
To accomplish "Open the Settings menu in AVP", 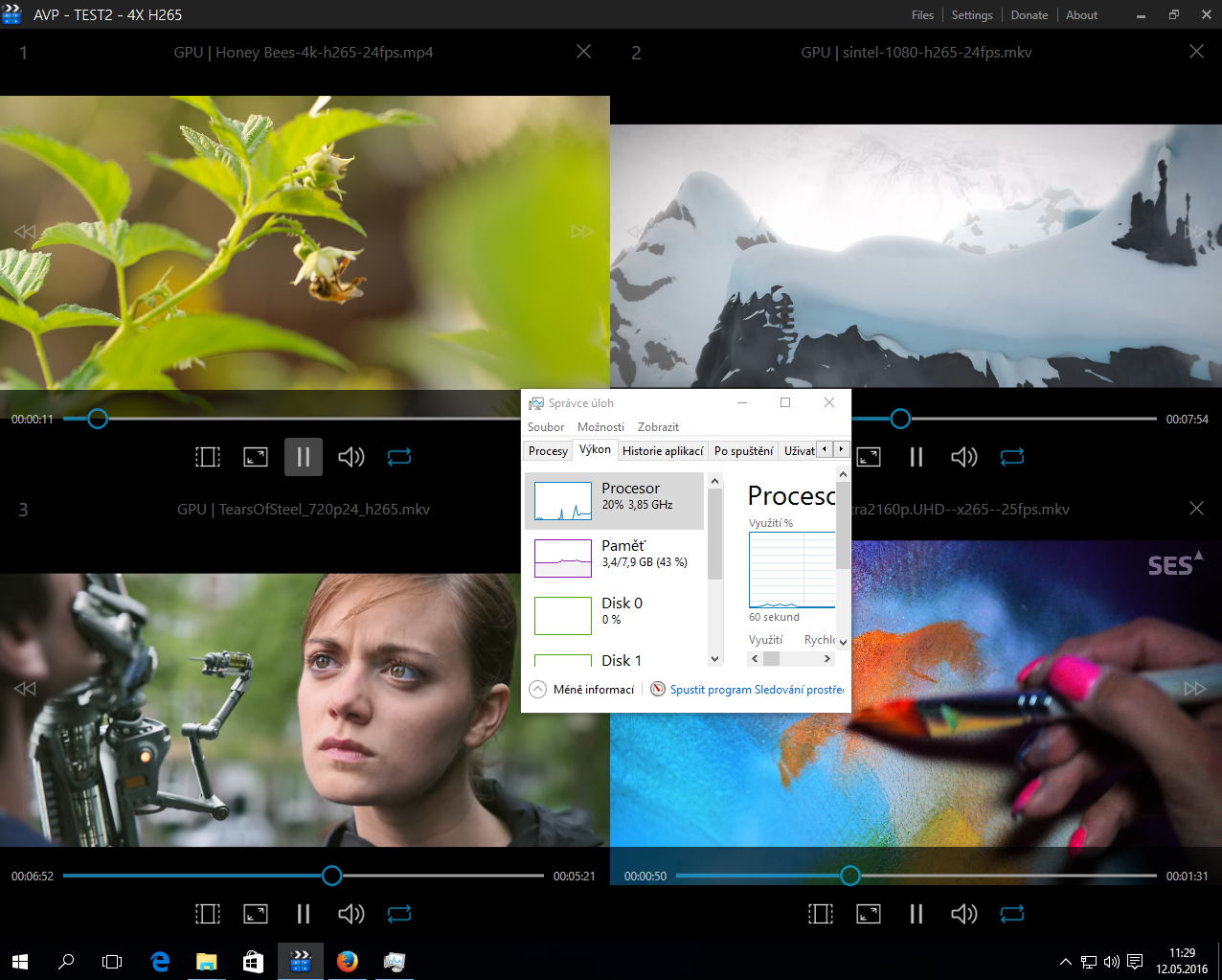I will [972, 15].
